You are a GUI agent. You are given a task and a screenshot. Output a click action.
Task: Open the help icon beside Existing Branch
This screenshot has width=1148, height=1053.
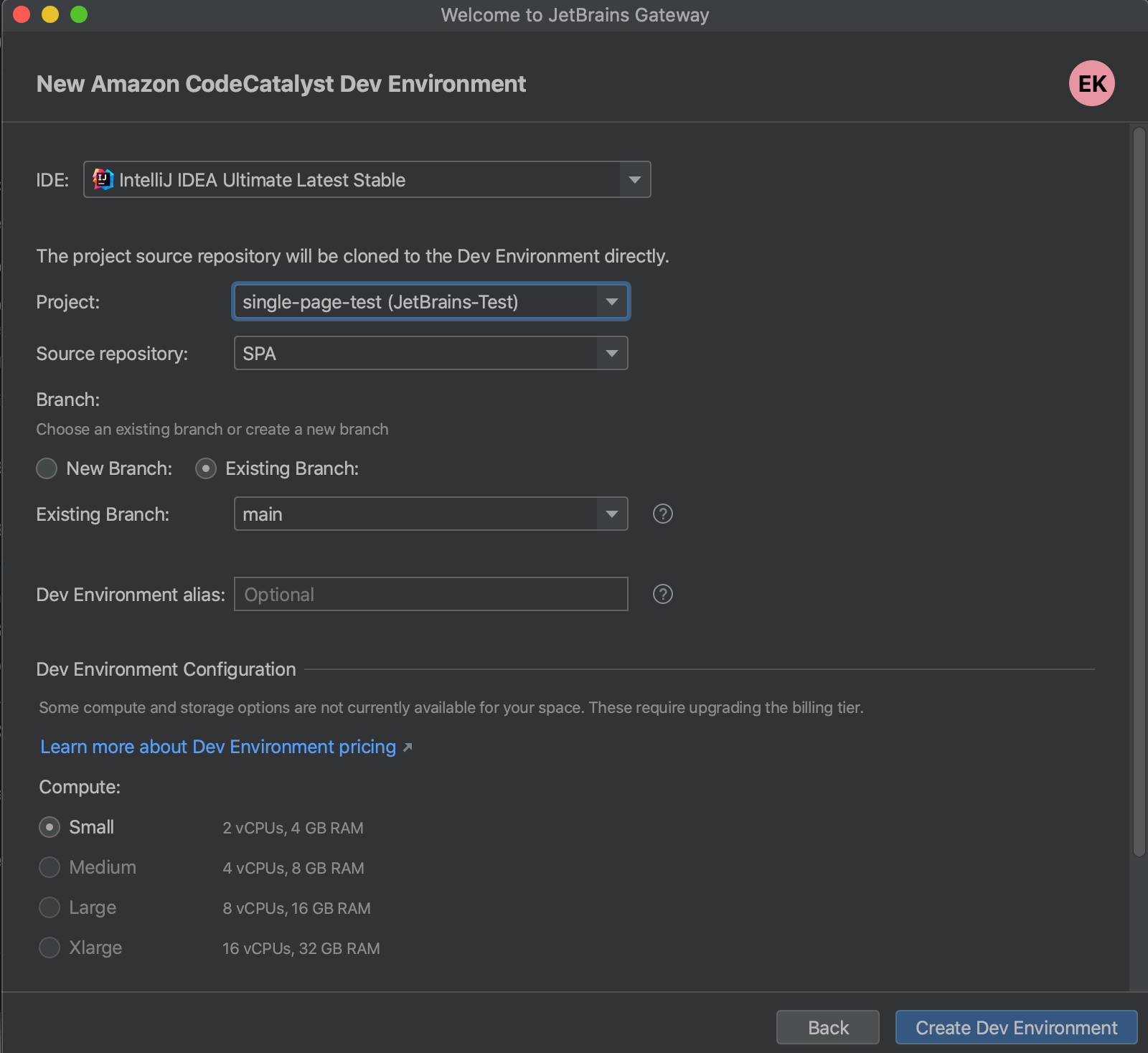(x=662, y=514)
